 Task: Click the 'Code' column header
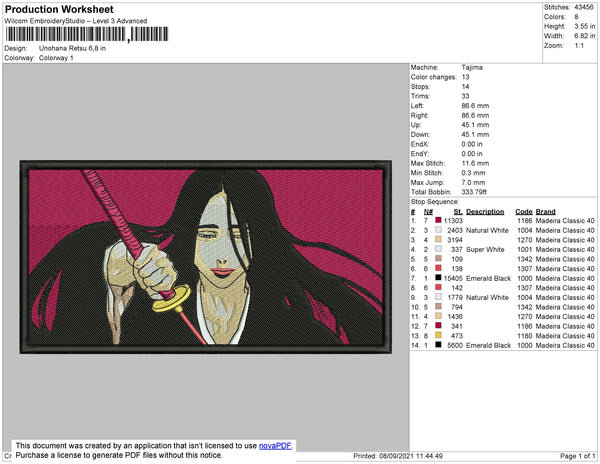pyautogui.click(x=523, y=212)
